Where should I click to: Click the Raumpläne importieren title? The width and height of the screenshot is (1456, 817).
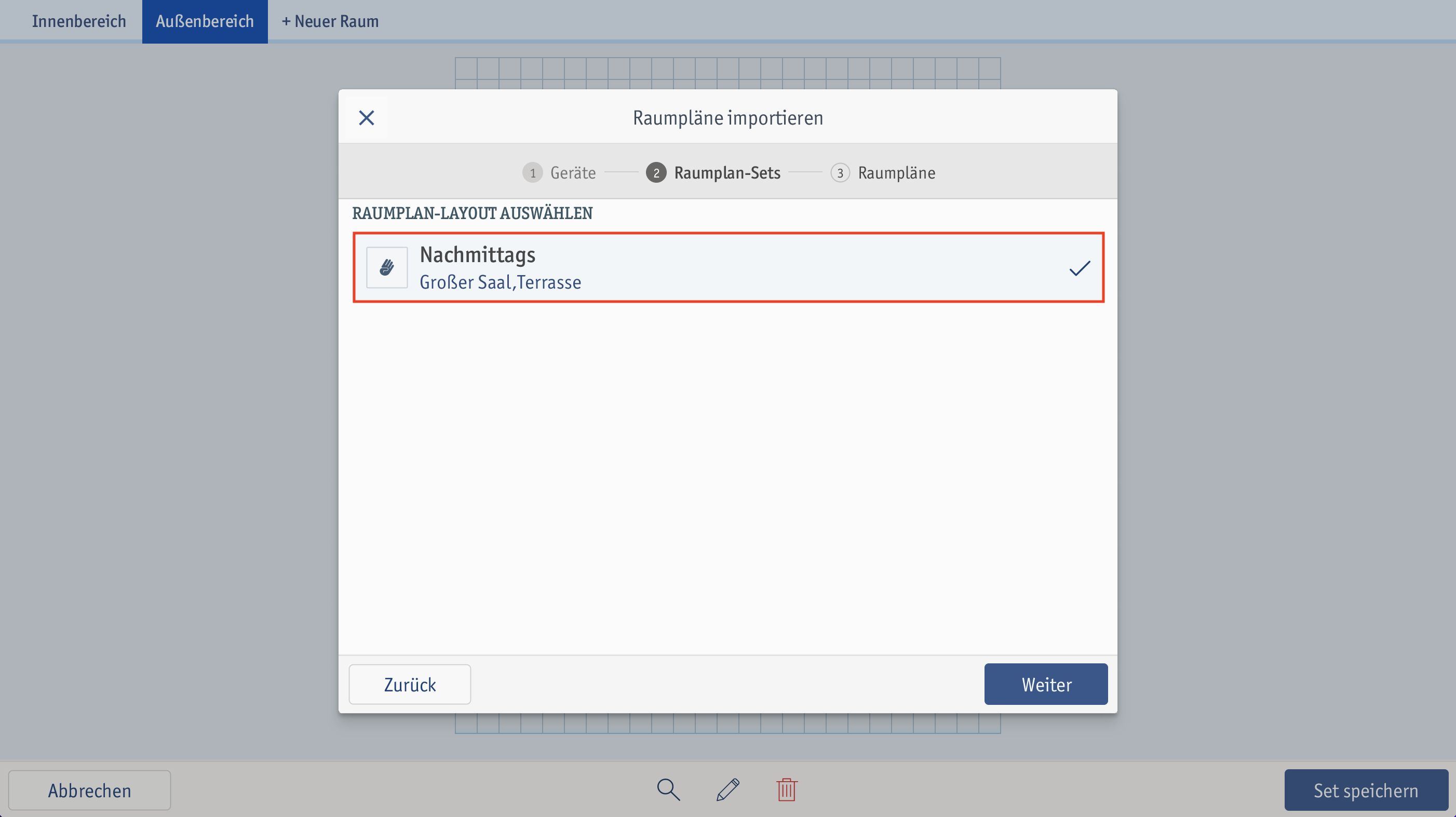(728, 118)
